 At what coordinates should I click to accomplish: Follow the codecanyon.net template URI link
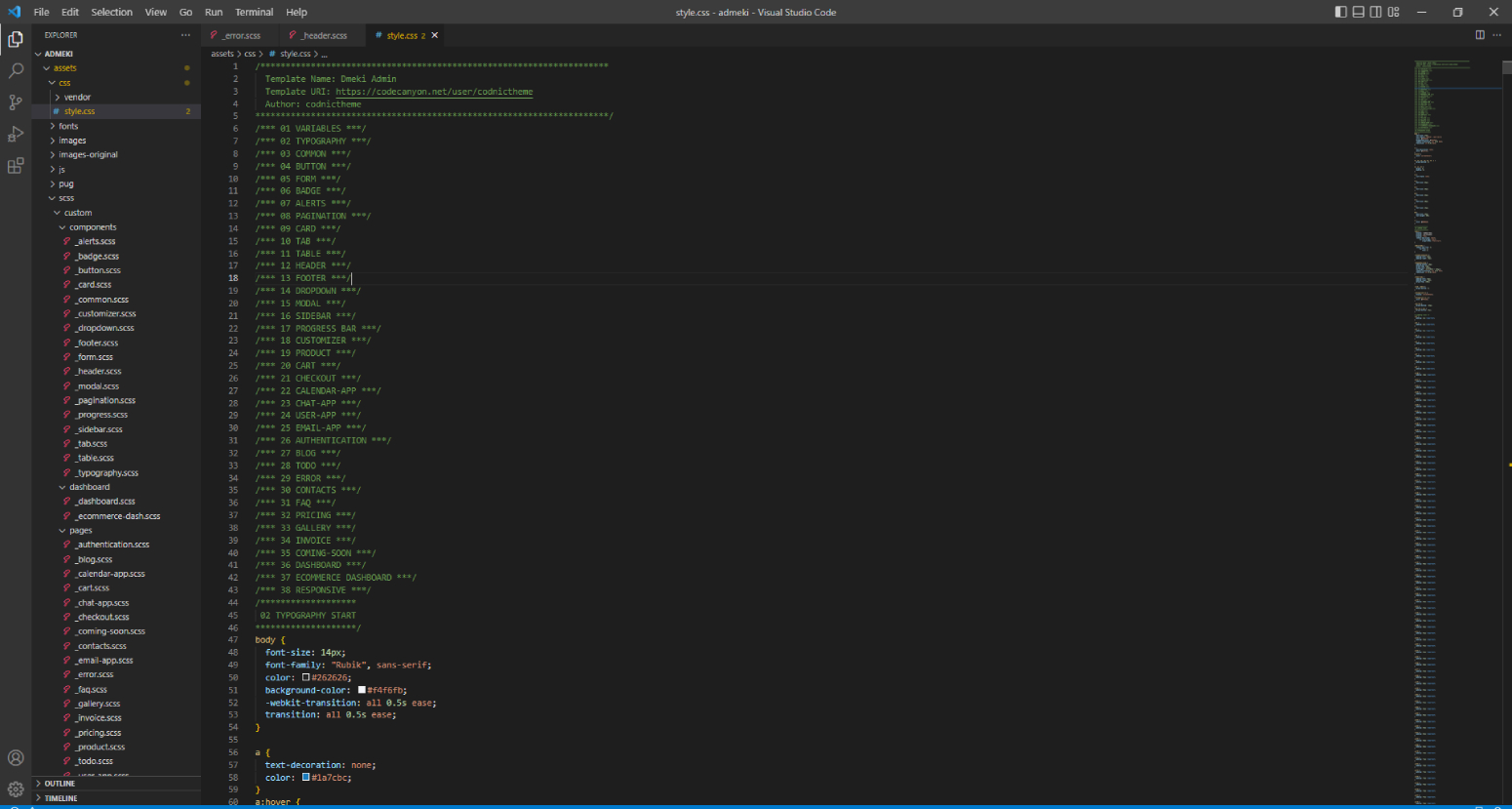(x=434, y=92)
